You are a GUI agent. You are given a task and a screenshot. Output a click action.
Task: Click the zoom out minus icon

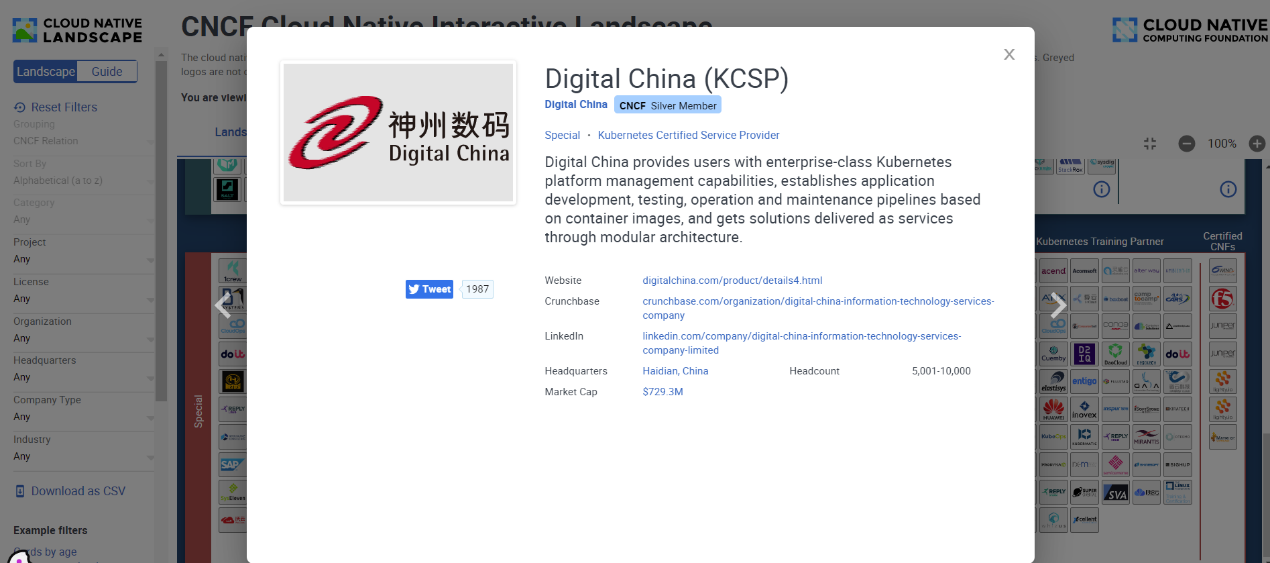point(1186,143)
